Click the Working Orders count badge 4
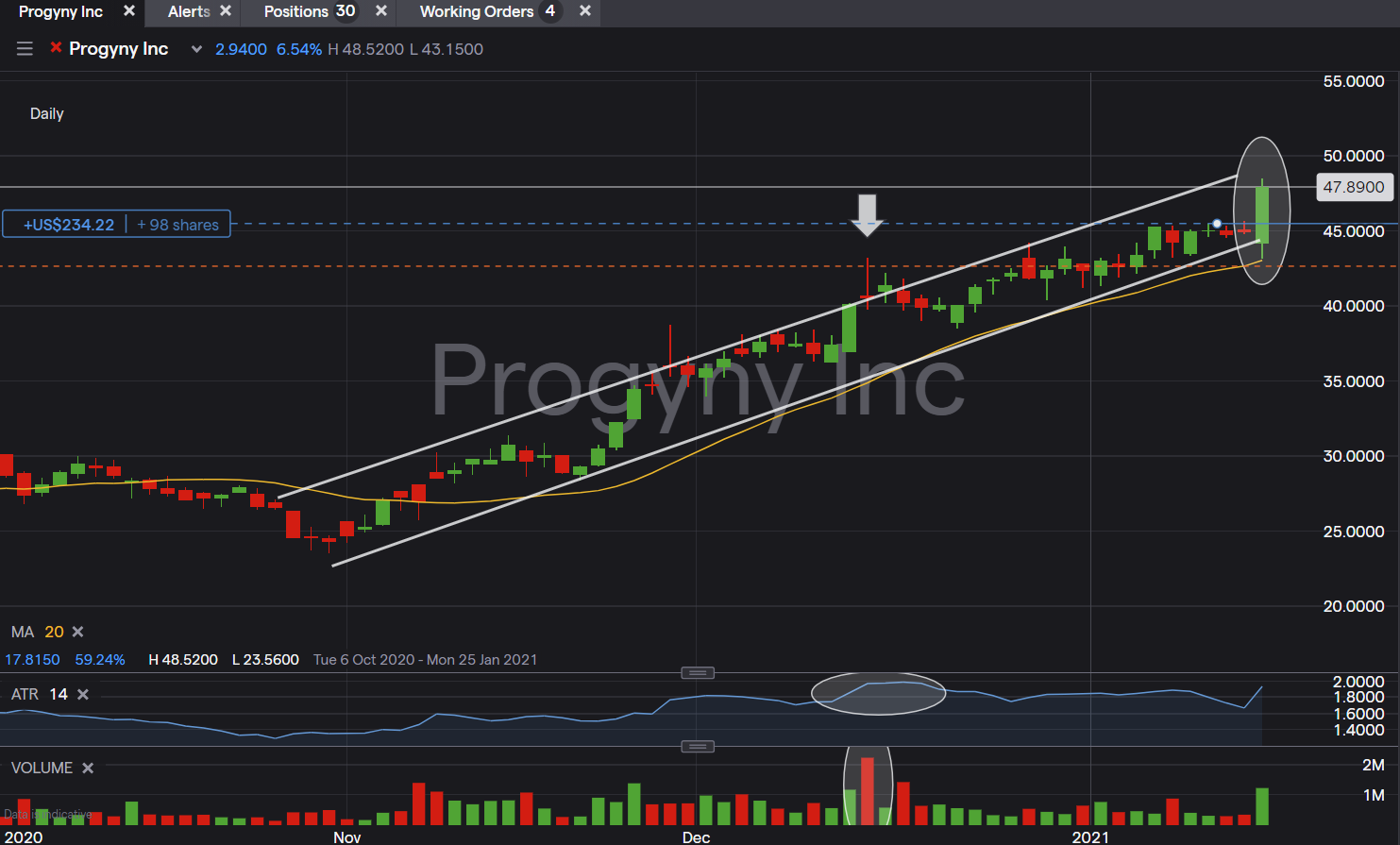This screenshot has height=845, width=1400. point(550,11)
